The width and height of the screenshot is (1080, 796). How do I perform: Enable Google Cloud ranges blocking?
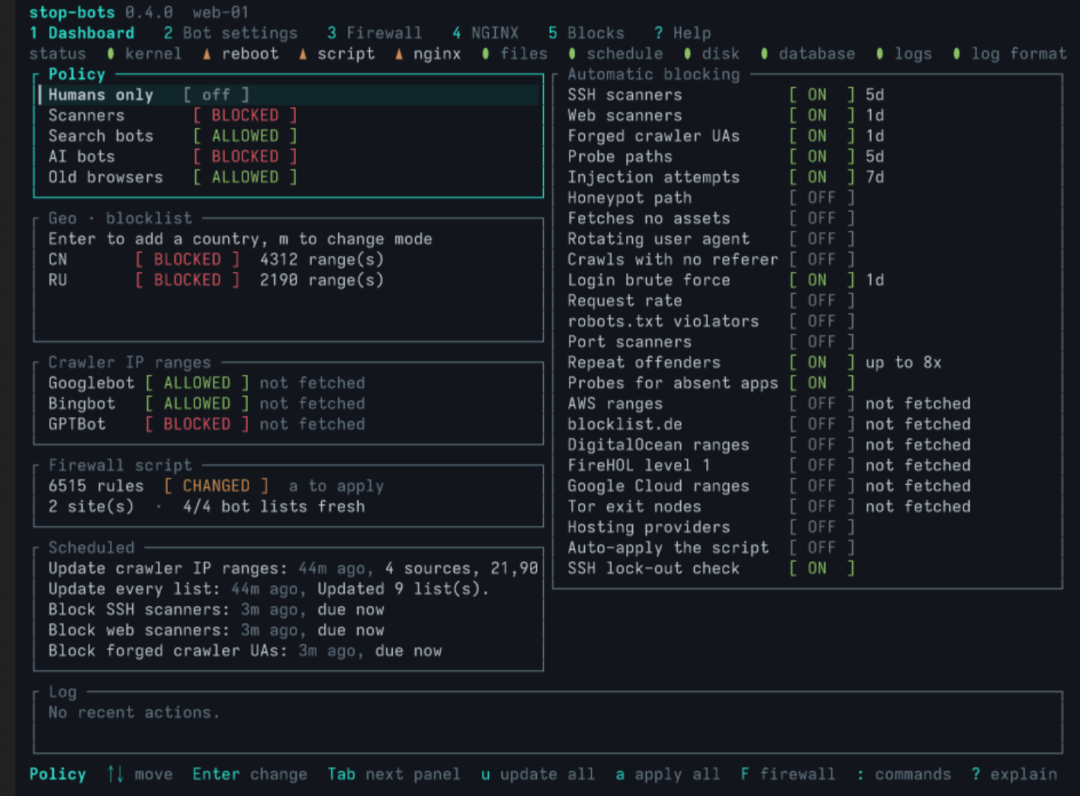pos(822,486)
